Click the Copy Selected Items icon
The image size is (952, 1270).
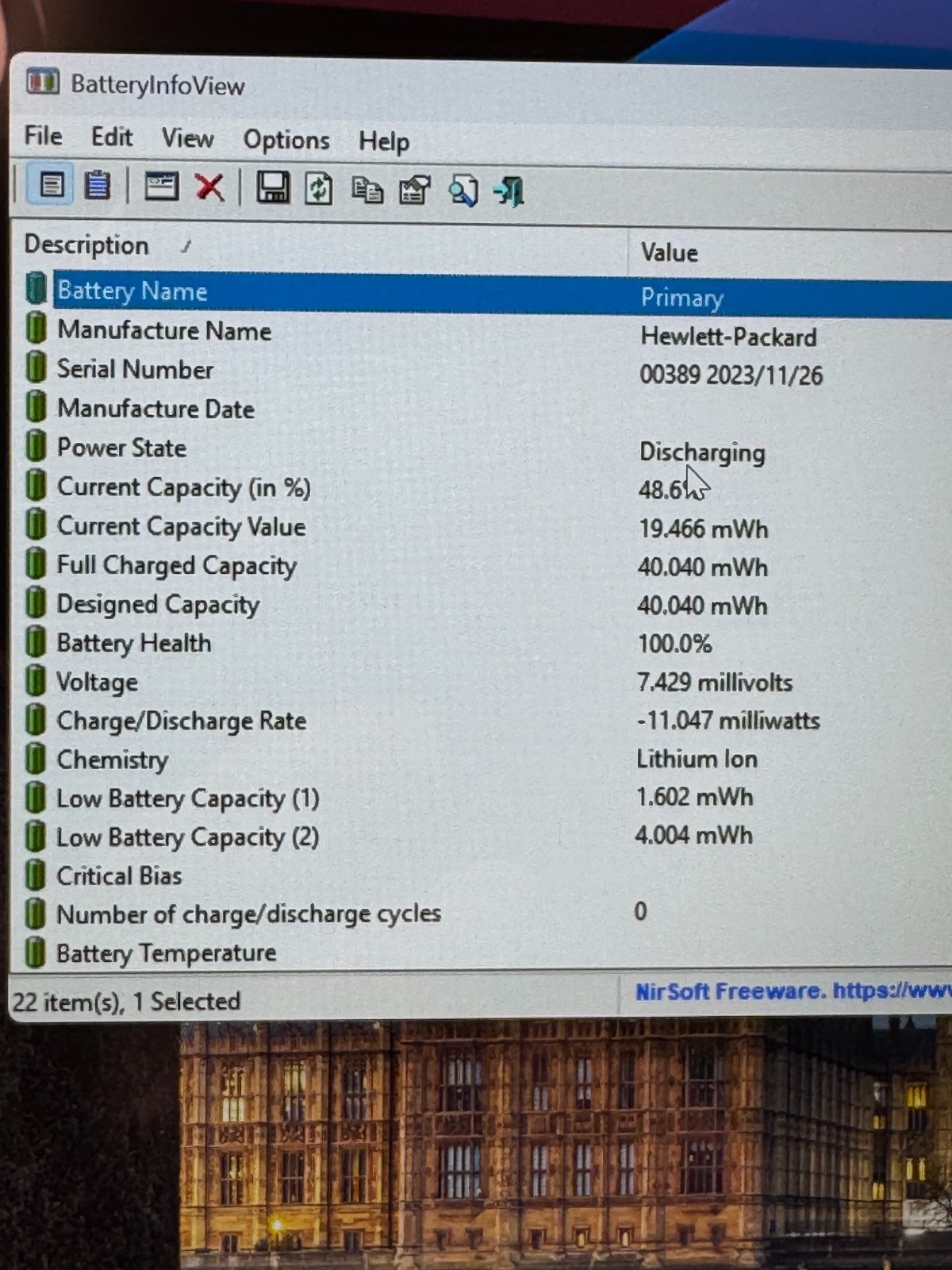(367, 190)
